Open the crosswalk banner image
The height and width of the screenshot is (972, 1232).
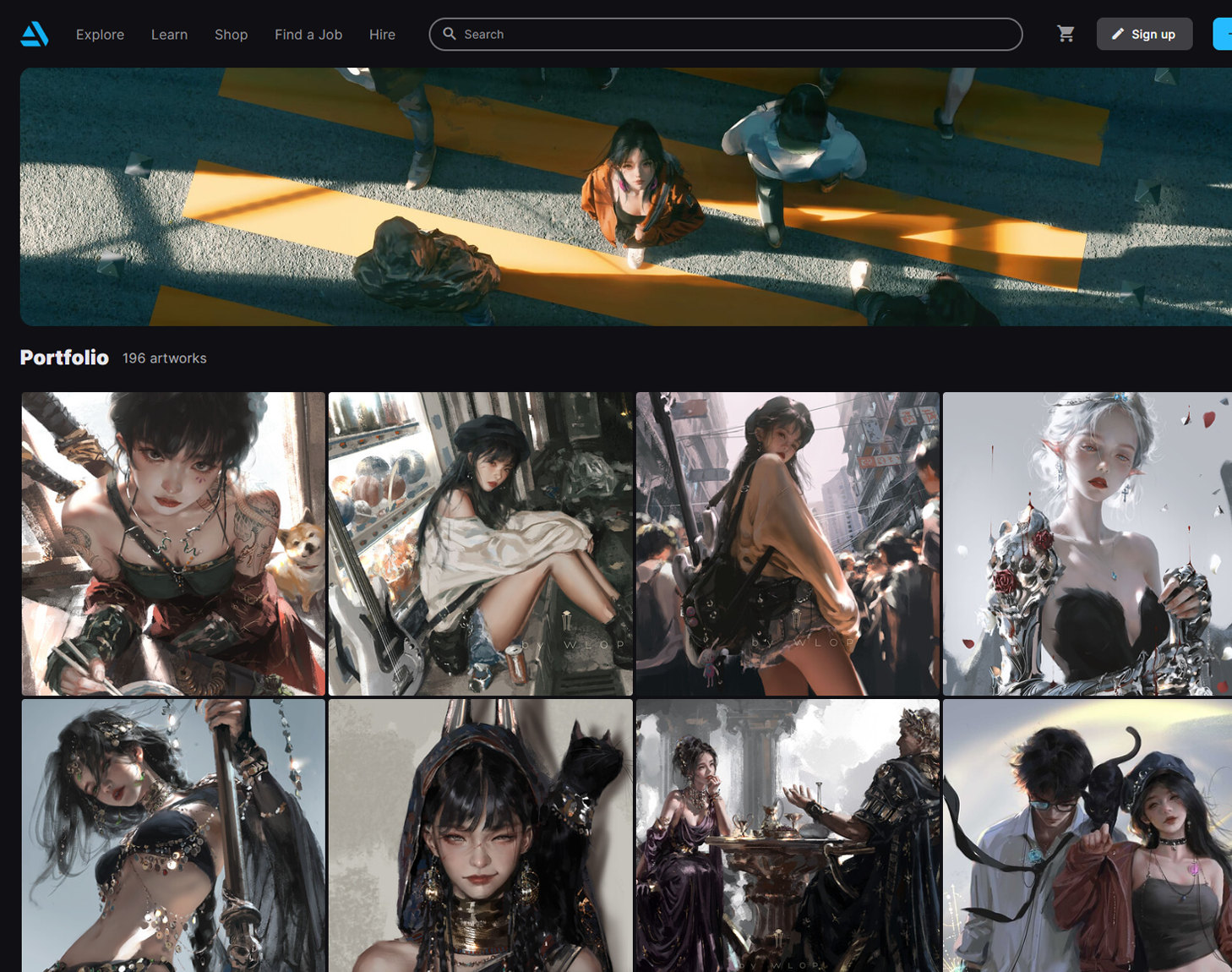coord(625,197)
